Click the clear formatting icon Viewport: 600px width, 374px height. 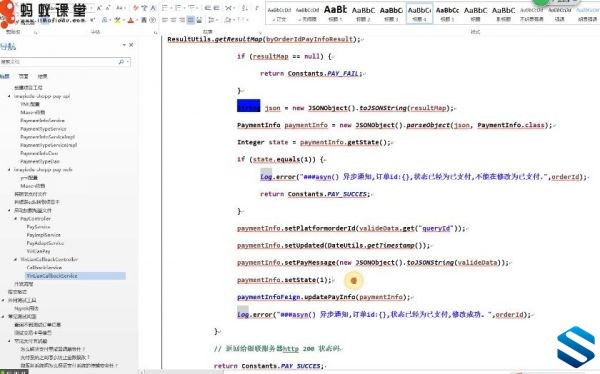pos(135,8)
